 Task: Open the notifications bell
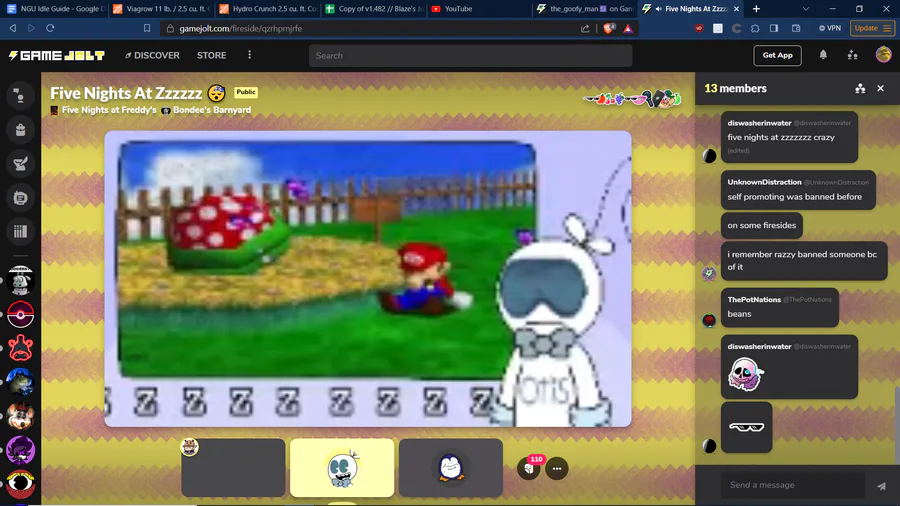click(x=823, y=55)
